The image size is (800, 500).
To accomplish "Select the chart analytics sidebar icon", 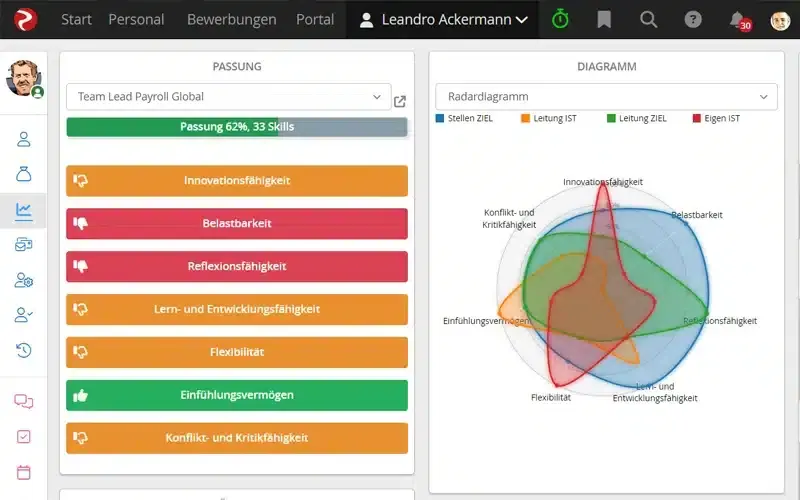I will (24, 210).
